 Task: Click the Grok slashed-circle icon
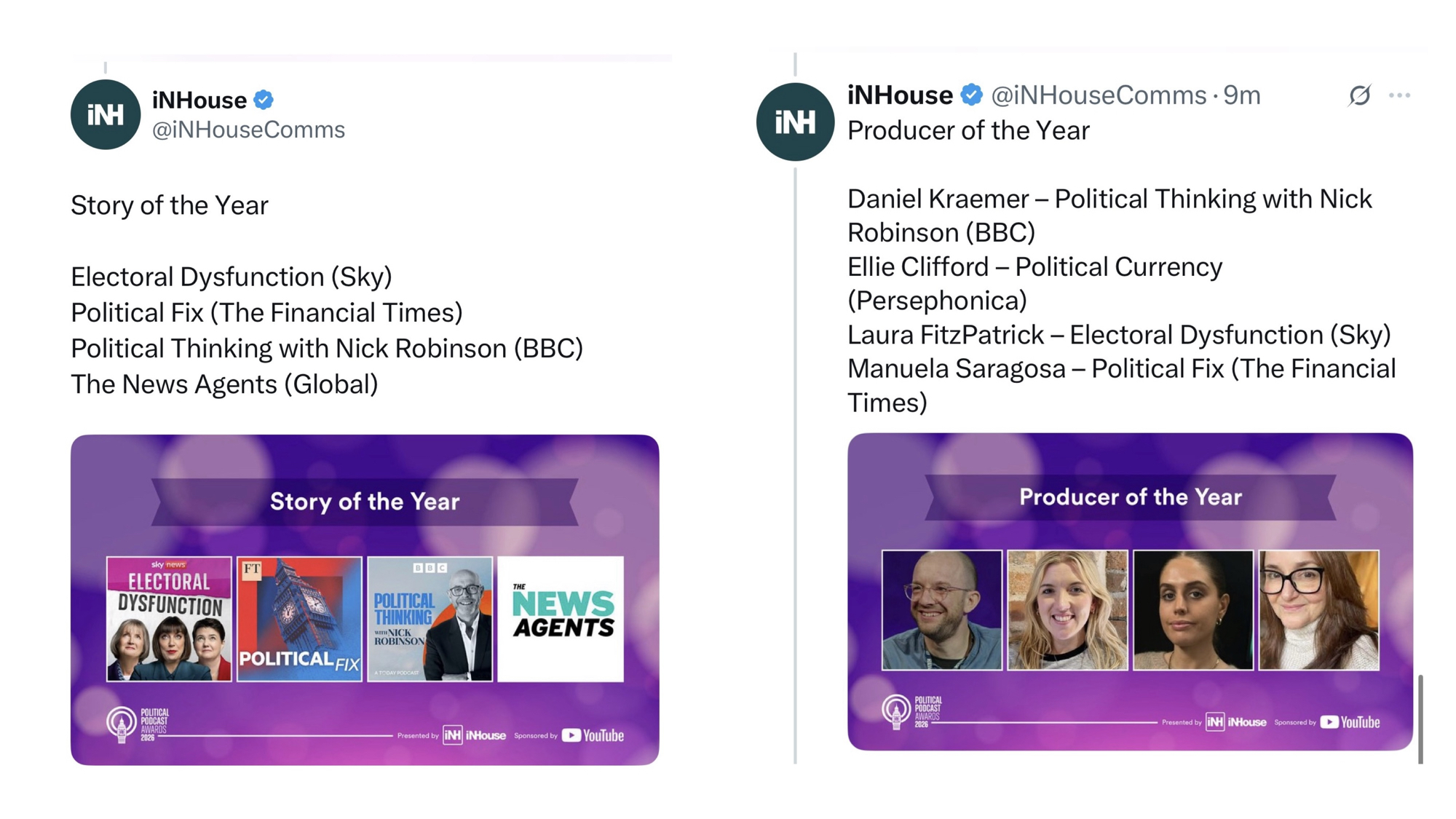(1359, 95)
